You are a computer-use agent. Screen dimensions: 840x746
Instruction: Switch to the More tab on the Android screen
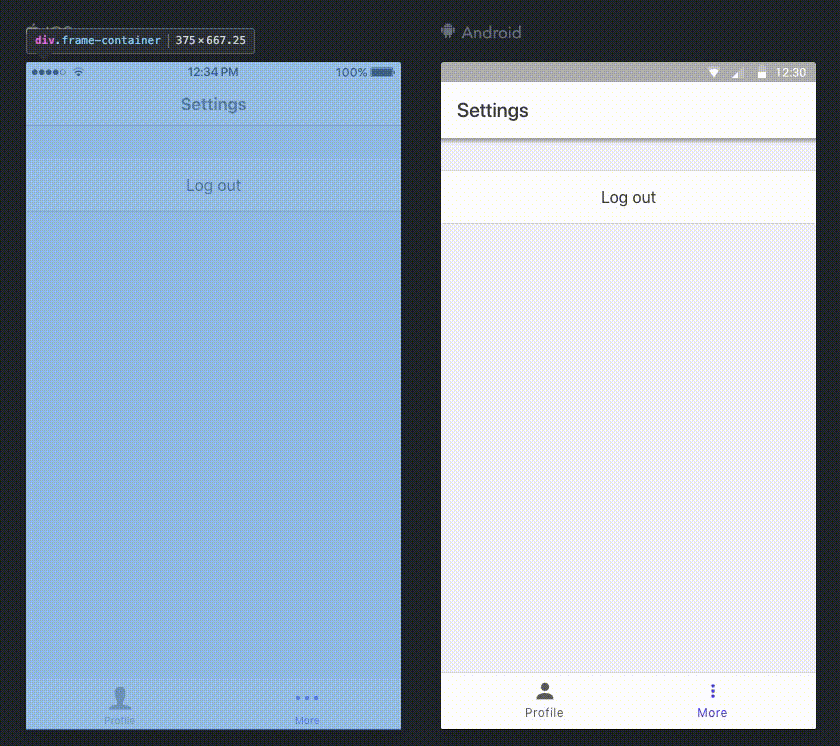[712, 700]
